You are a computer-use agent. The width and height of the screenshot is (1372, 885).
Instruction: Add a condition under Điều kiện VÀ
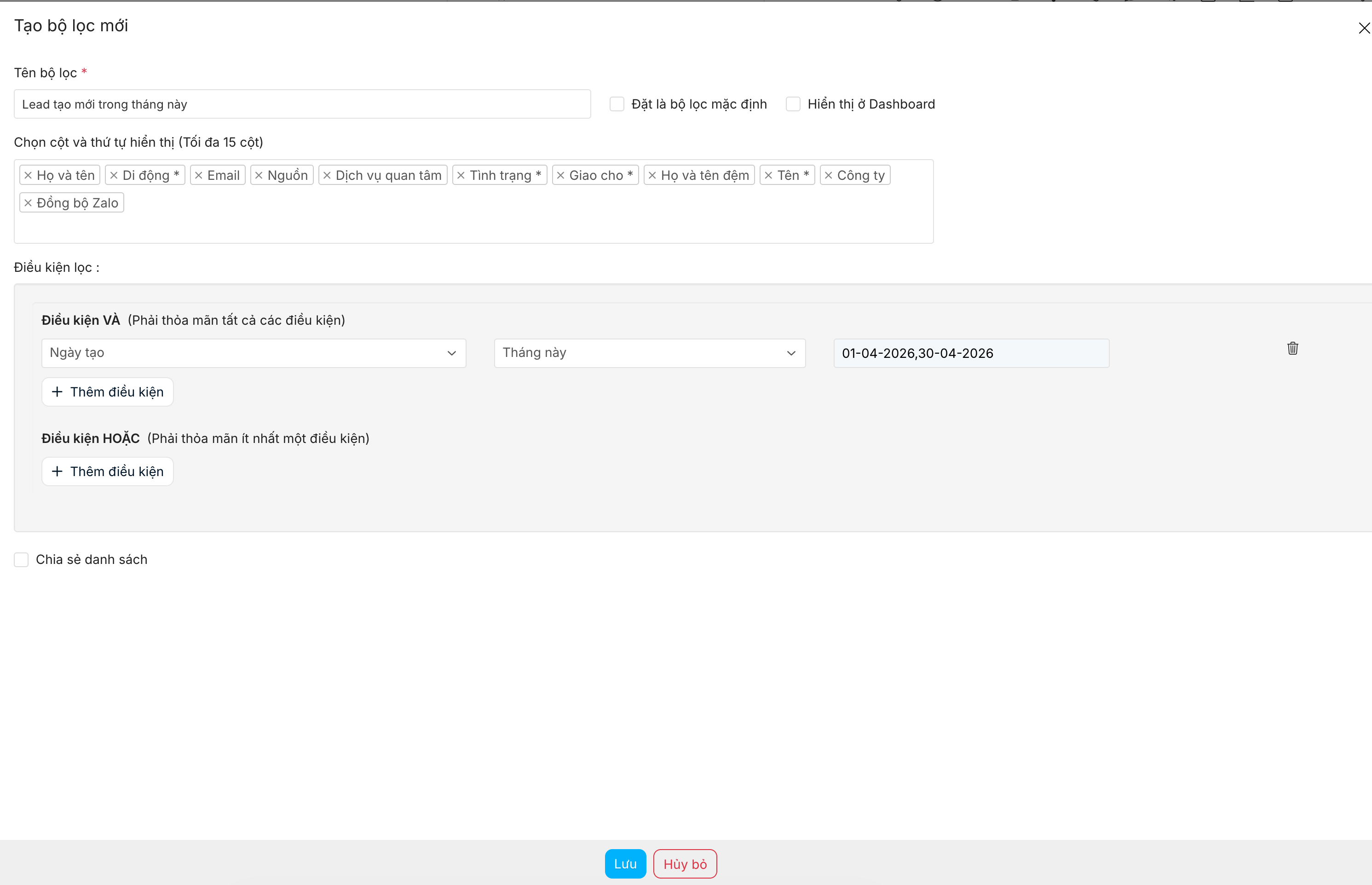pyautogui.click(x=108, y=392)
